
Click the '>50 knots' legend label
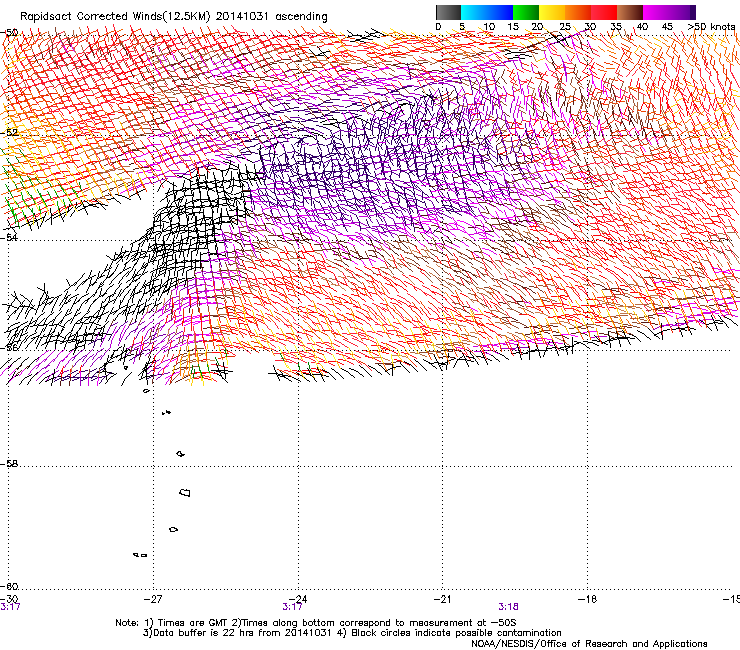711,26
